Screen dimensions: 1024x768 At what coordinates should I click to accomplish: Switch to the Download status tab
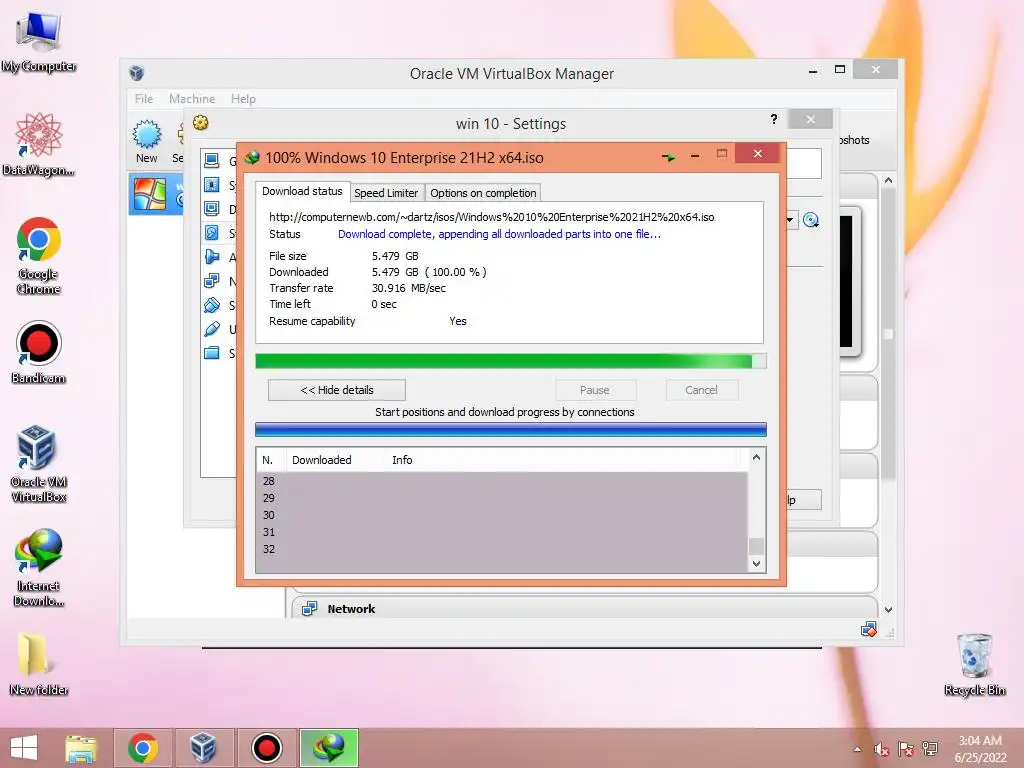pos(302,191)
